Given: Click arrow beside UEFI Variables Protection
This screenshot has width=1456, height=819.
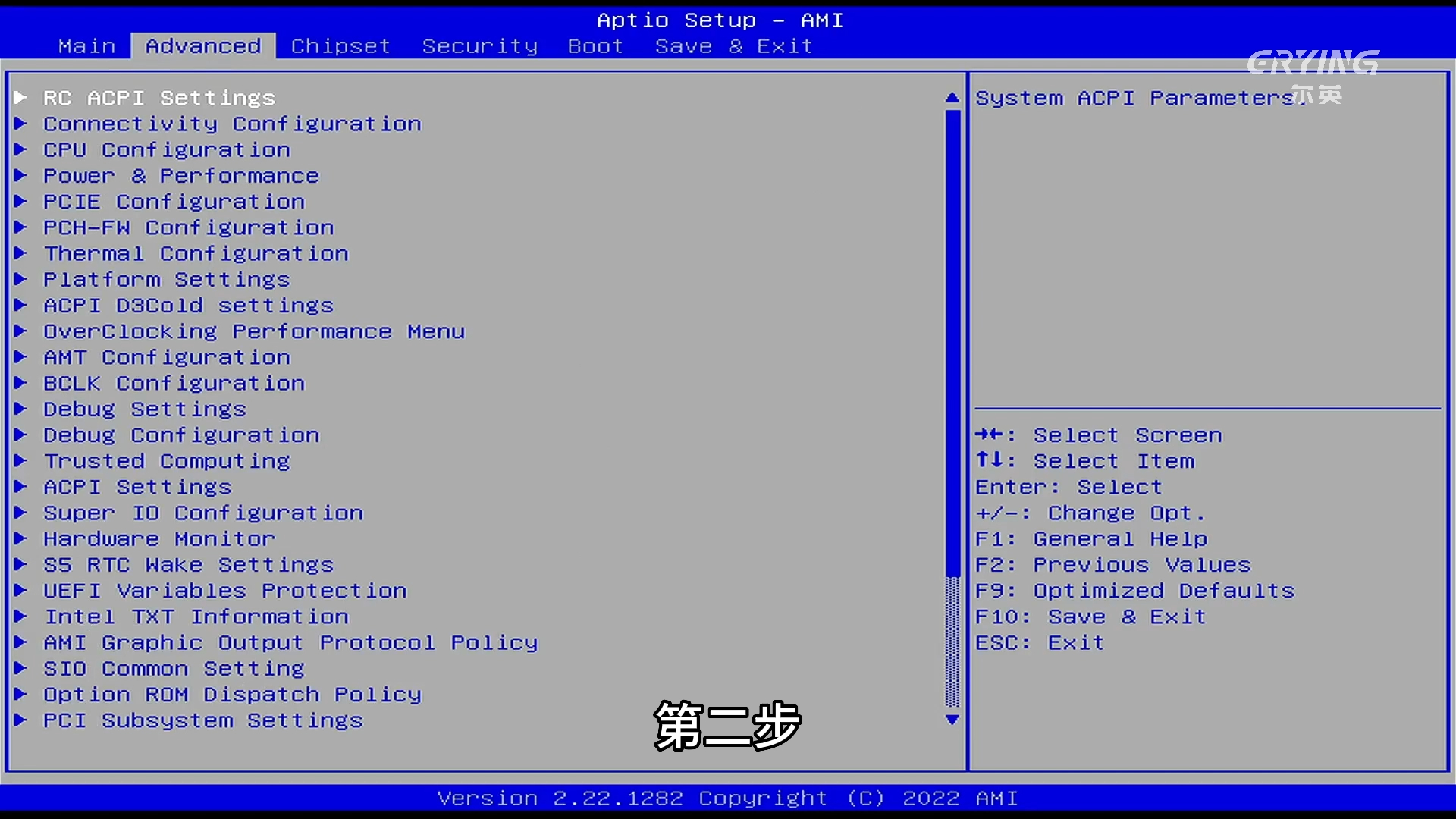Looking at the screenshot, I should 20,590.
